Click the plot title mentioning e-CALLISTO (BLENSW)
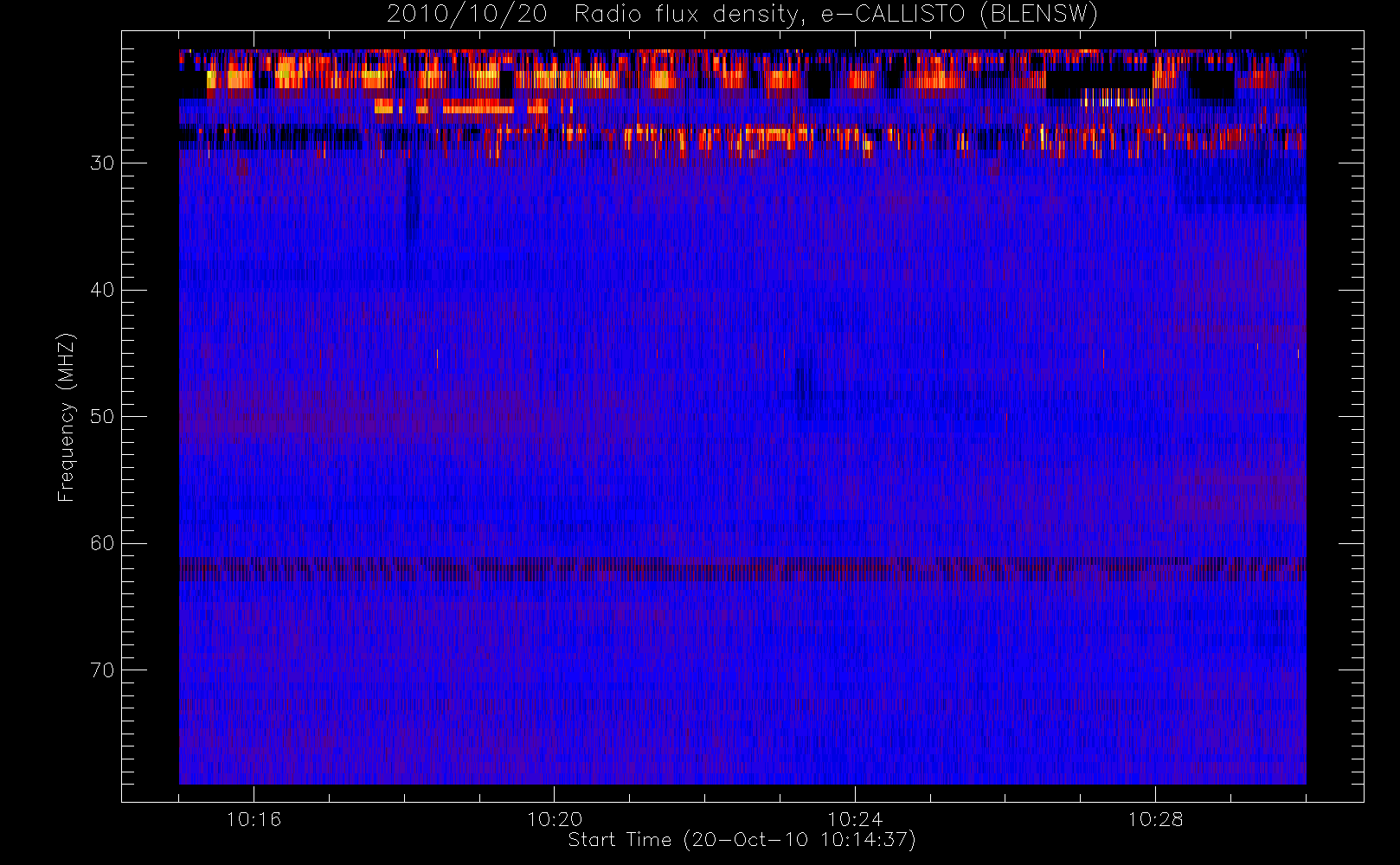Screen dimensions: 1400x865 coord(742,14)
